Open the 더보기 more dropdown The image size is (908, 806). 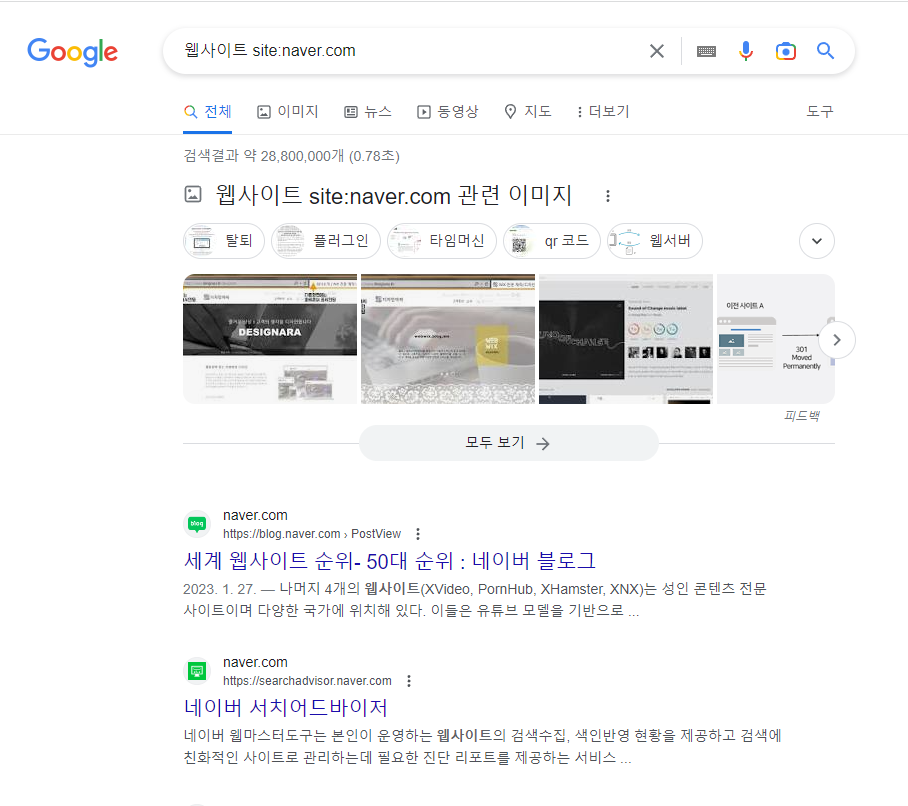point(602,112)
